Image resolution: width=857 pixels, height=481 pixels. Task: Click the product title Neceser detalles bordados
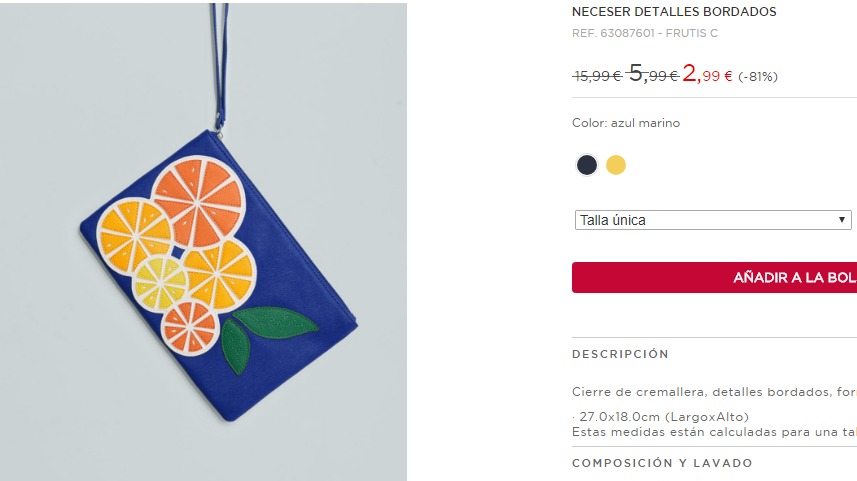tap(674, 11)
